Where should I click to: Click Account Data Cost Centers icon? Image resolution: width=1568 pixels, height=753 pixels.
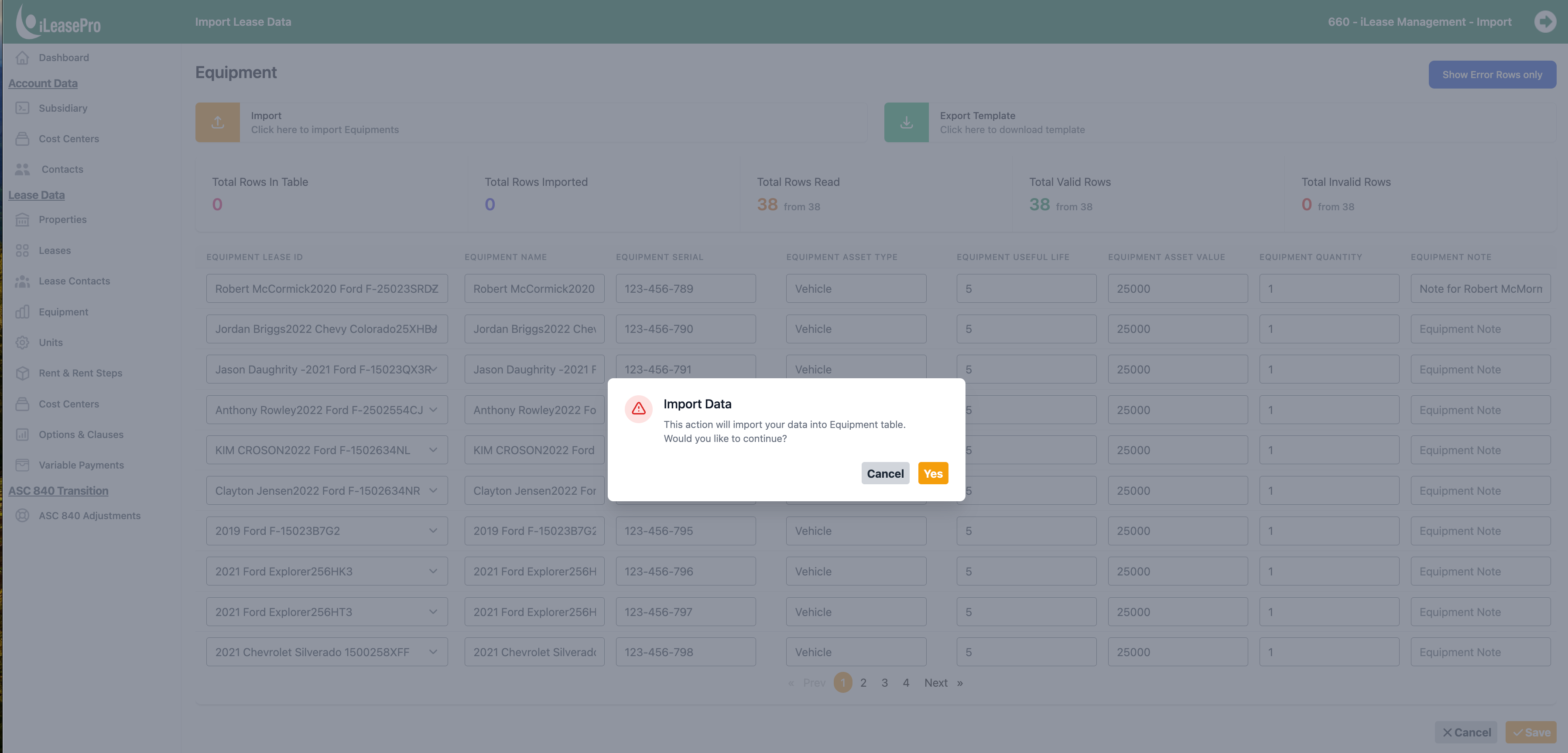point(23,139)
